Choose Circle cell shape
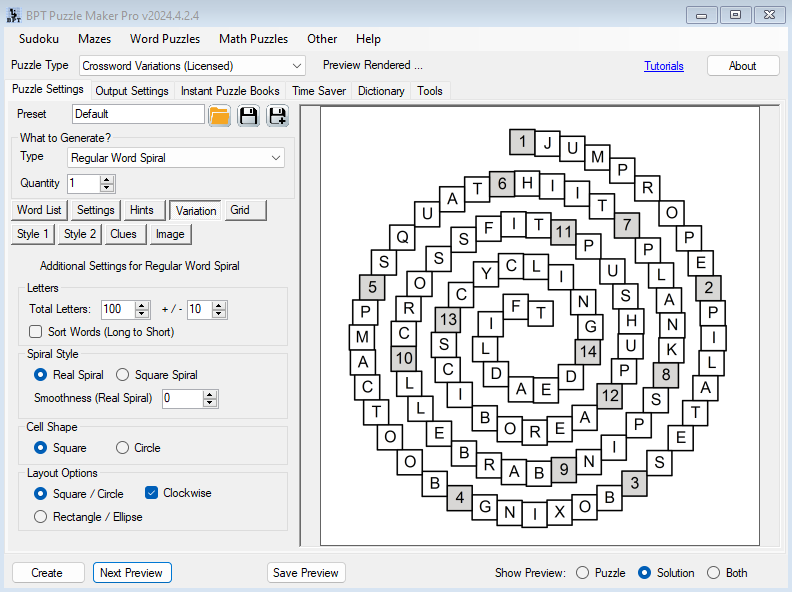The image size is (792, 592). point(123,448)
